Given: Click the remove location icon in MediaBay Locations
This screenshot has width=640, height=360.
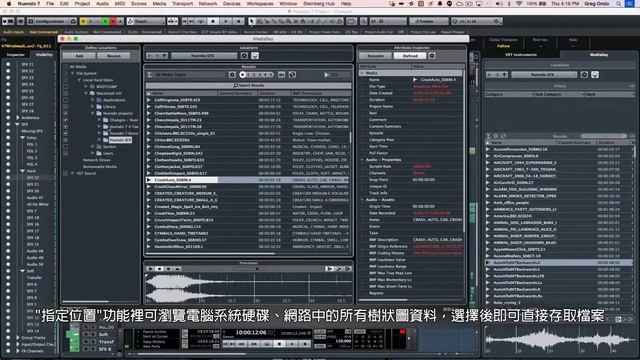Looking at the screenshot, I should pos(255,56).
